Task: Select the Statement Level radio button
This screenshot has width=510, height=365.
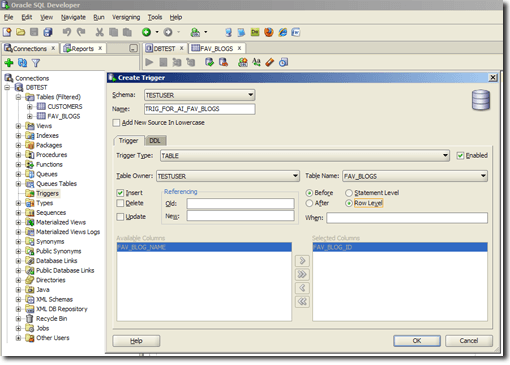Action: tap(349, 193)
